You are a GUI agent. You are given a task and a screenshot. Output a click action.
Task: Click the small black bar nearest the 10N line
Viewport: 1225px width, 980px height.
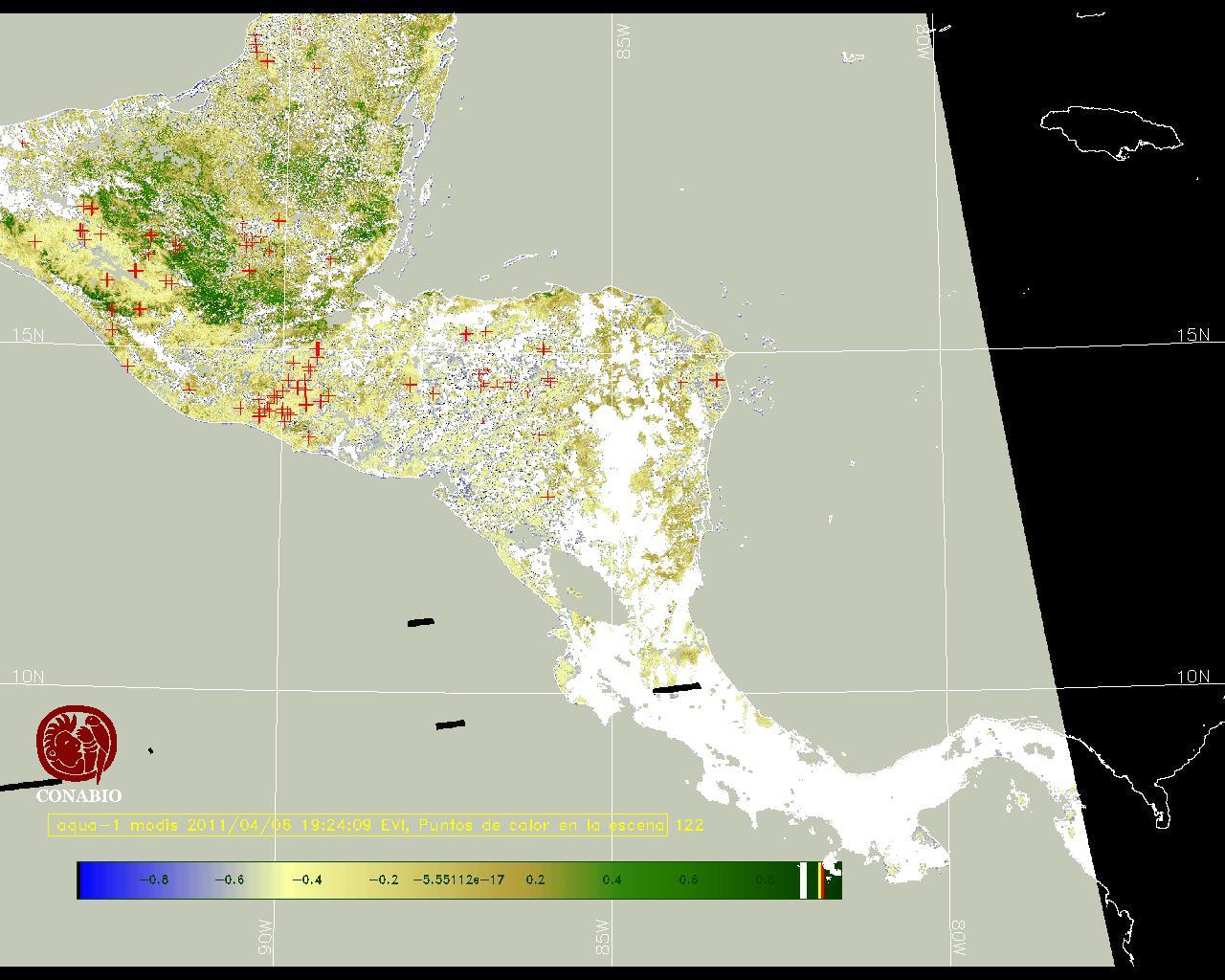coord(450,724)
